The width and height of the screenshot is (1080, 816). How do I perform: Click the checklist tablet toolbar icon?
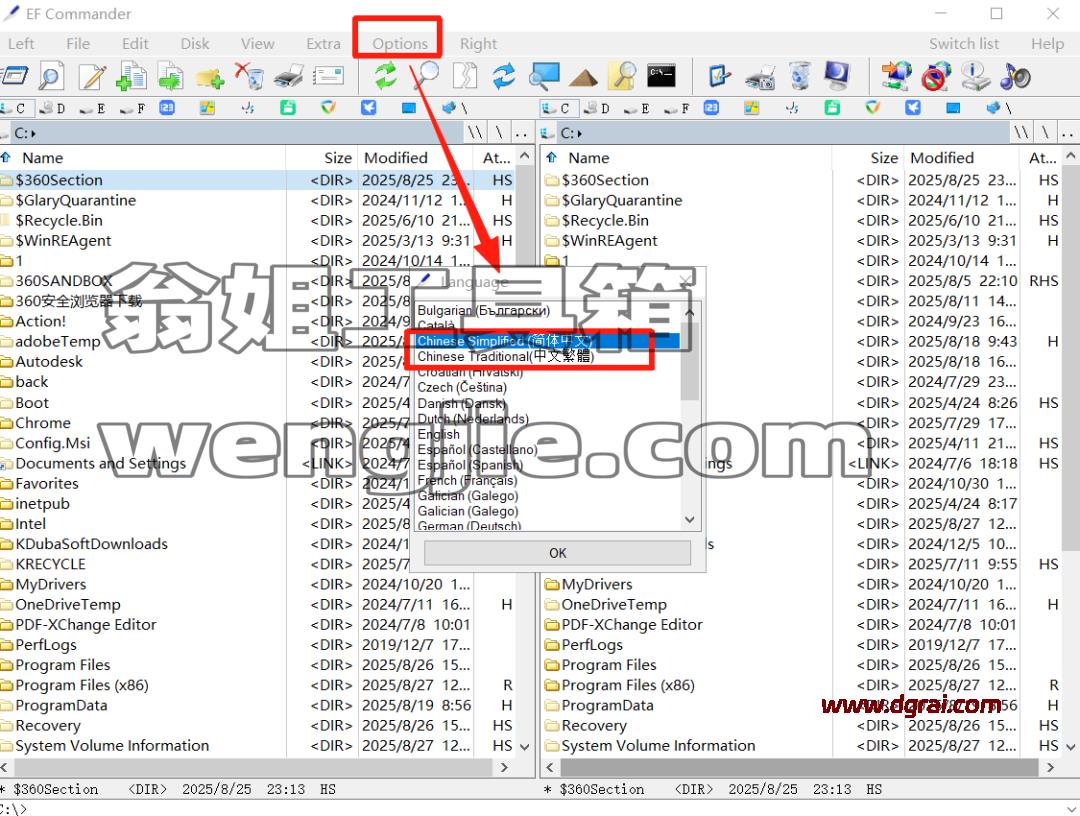click(x=719, y=76)
